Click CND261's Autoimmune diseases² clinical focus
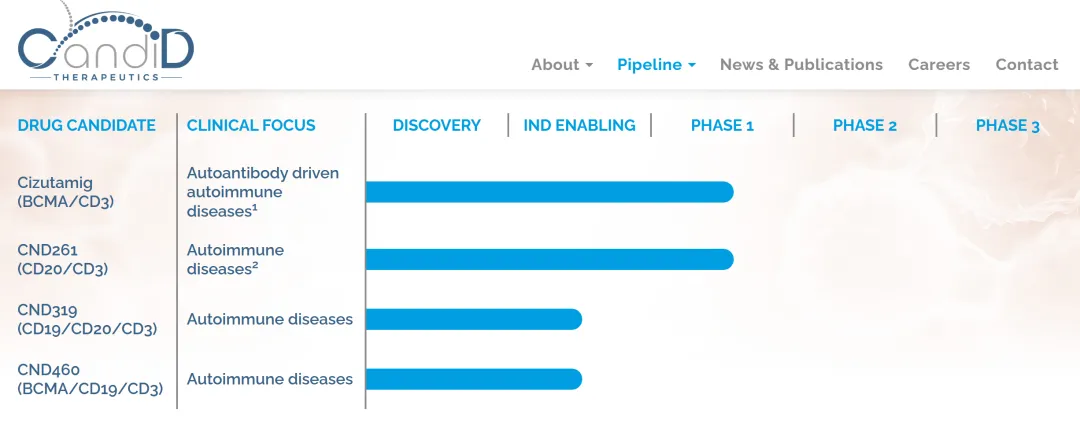This screenshot has width=1080, height=421. pyautogui.click(x=235, y=260)
